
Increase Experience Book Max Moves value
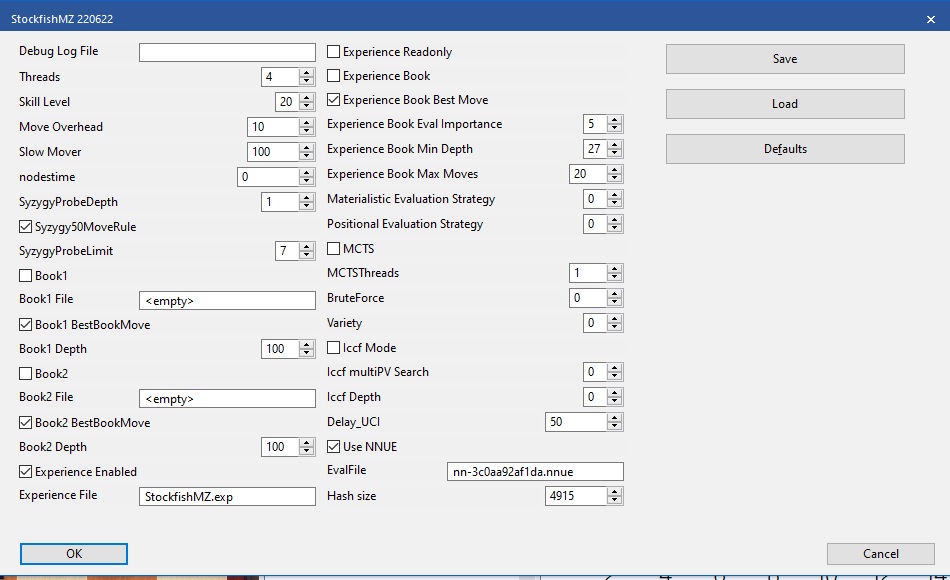pos(614,170)
